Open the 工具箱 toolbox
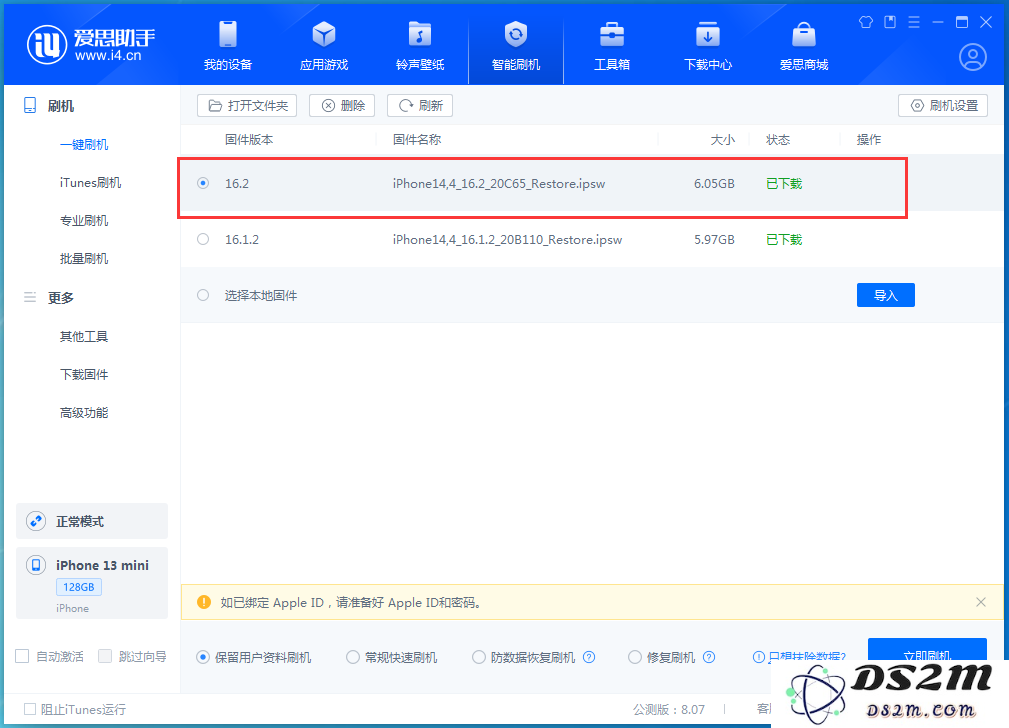The image size is (1009, 728). (611, 46)
